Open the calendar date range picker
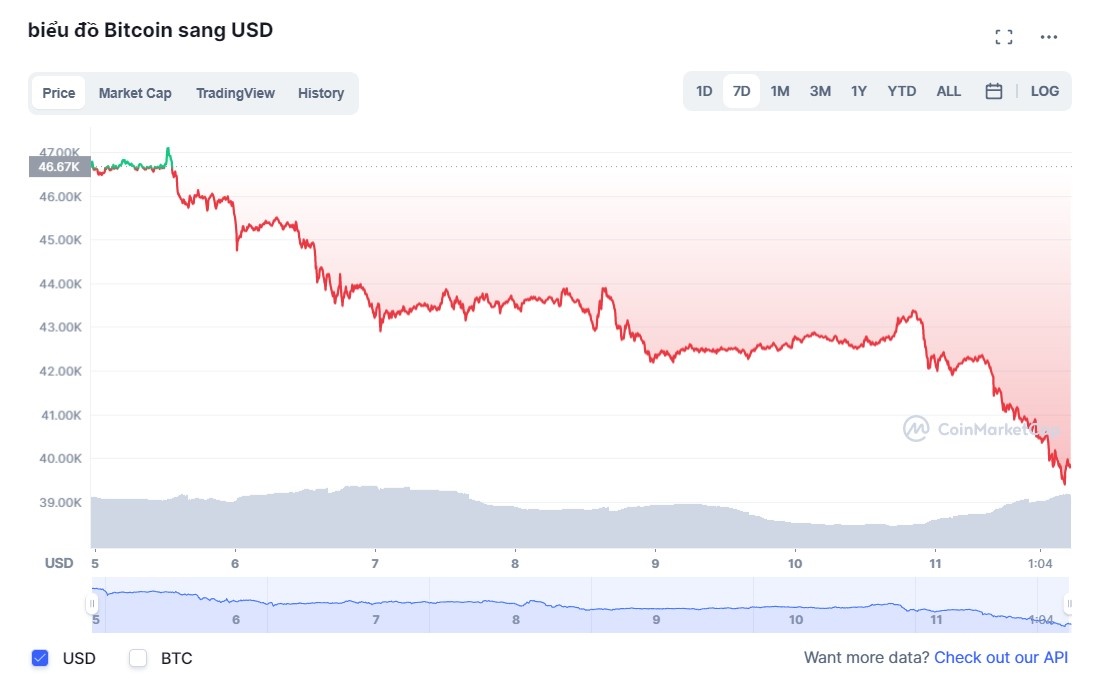The width and height of the screenshot is (1108, 681). [x=993, y=90]
